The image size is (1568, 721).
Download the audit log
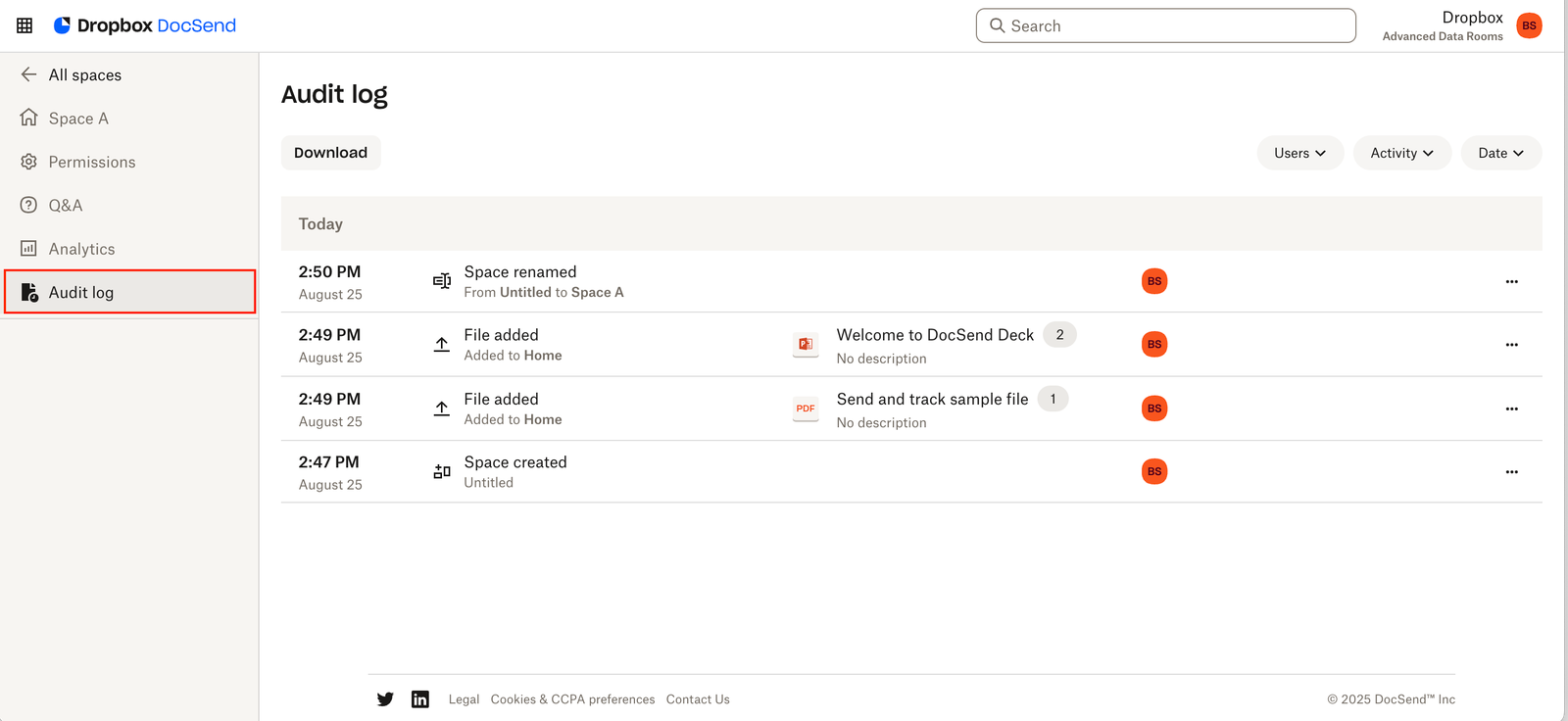pos(330,153)
